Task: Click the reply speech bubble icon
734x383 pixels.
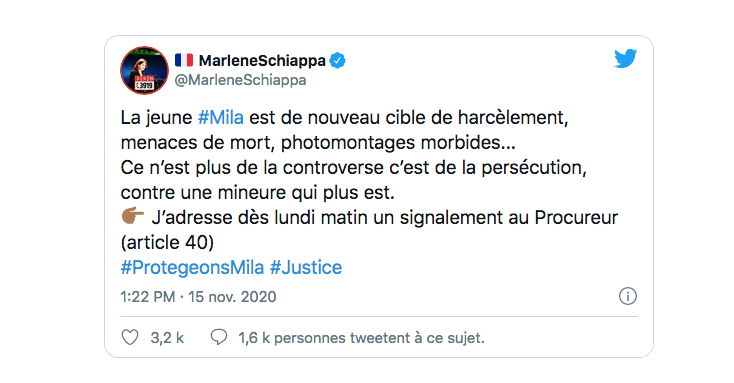Action: (x=219, y=337)
